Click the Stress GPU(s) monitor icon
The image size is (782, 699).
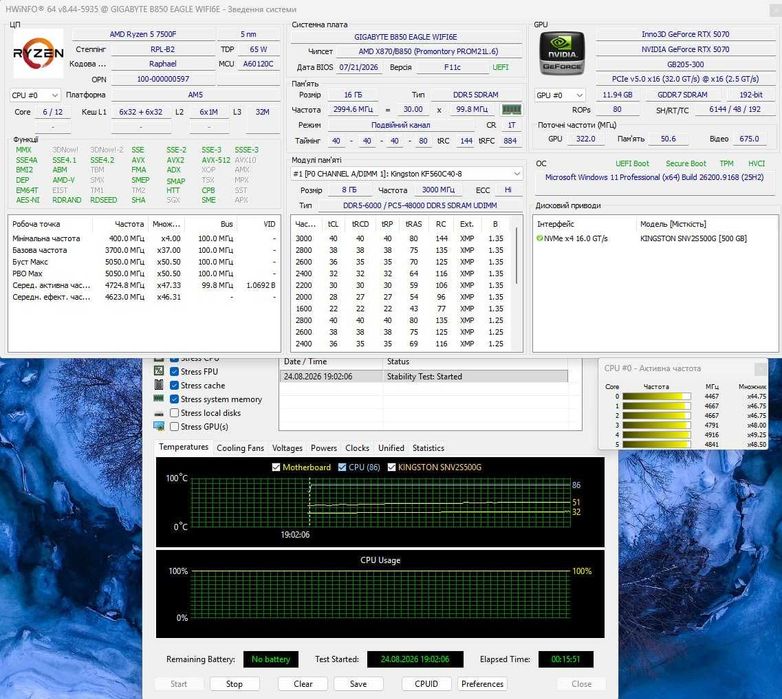click(x=159, y=426)
